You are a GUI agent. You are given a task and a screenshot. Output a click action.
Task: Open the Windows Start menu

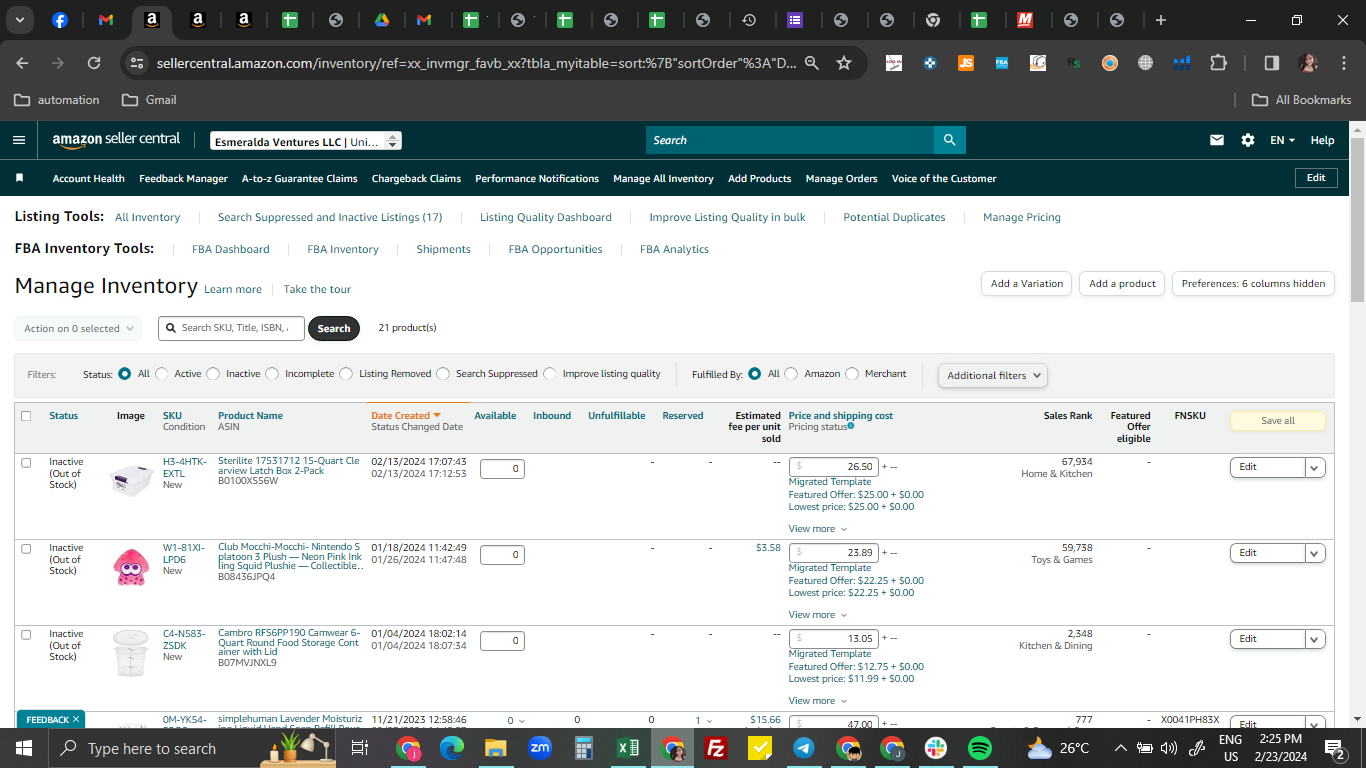[x=24, y=748]
